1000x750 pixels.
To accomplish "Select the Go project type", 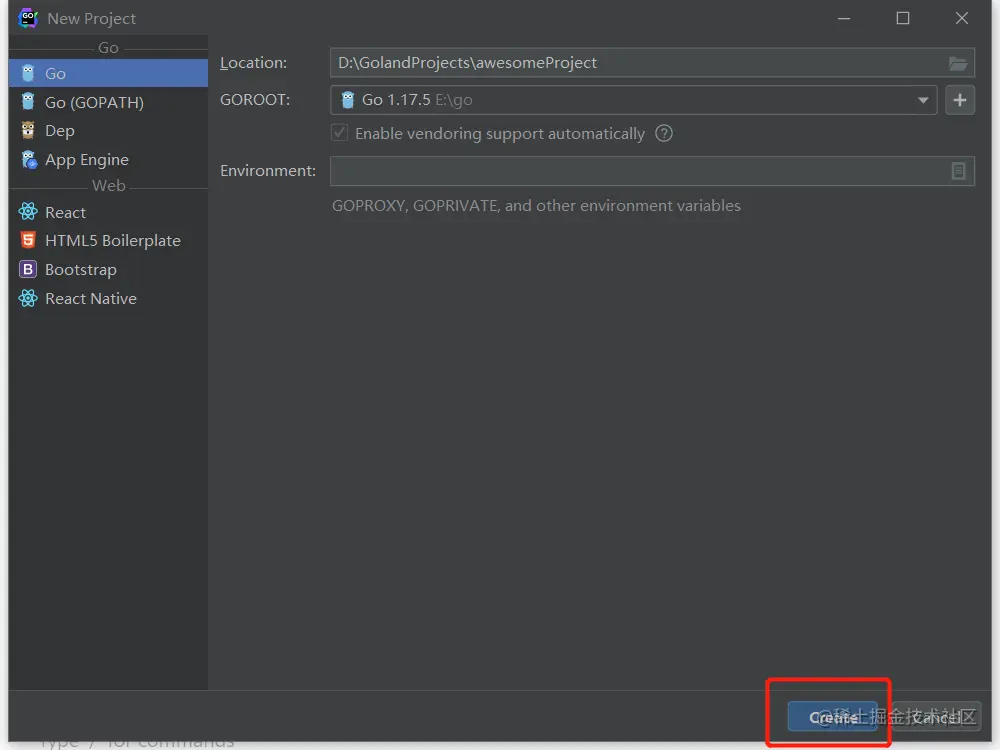I will coord(108,73).
